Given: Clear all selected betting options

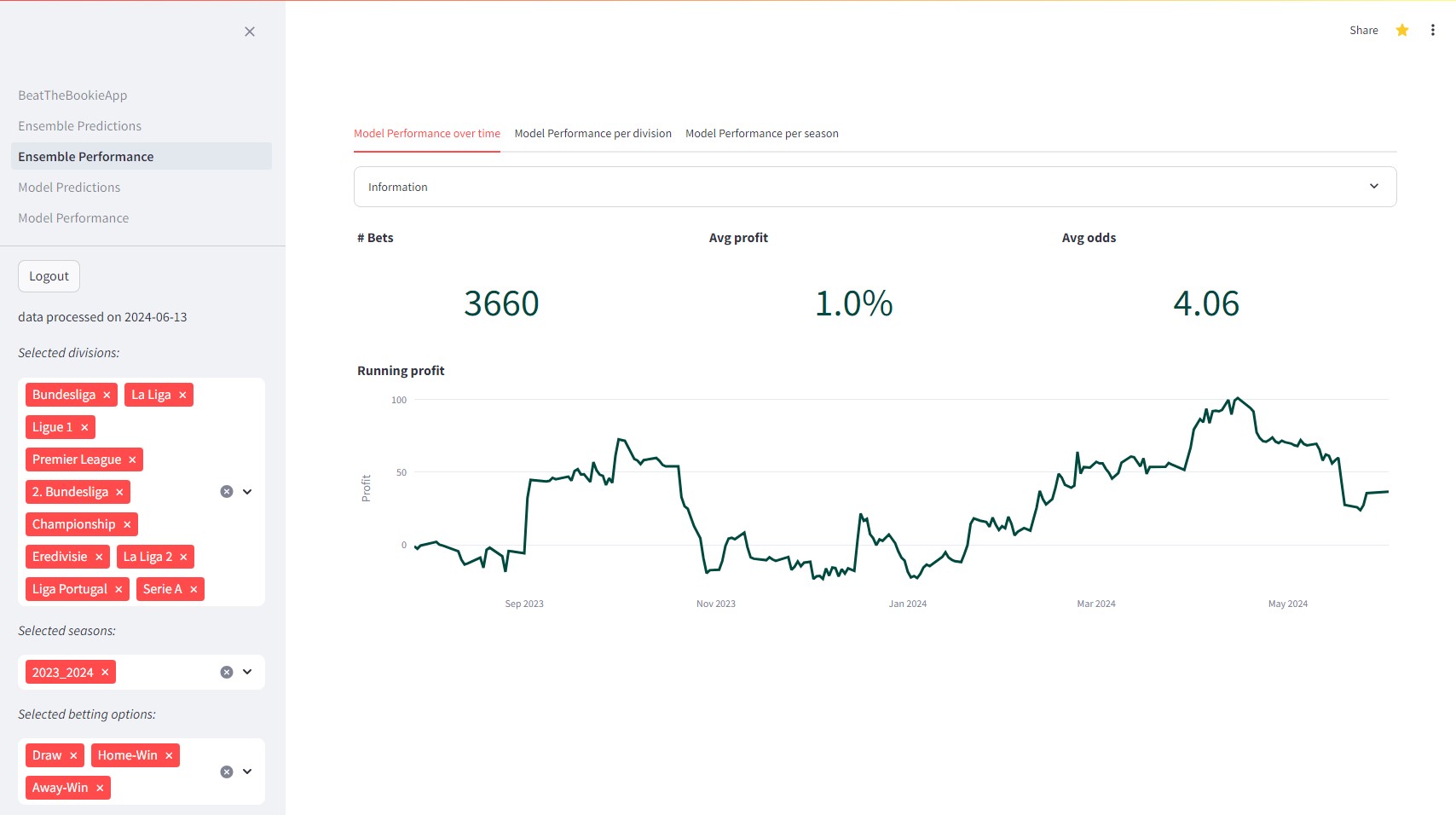Looking at the screenshot, I should [226, 772].
